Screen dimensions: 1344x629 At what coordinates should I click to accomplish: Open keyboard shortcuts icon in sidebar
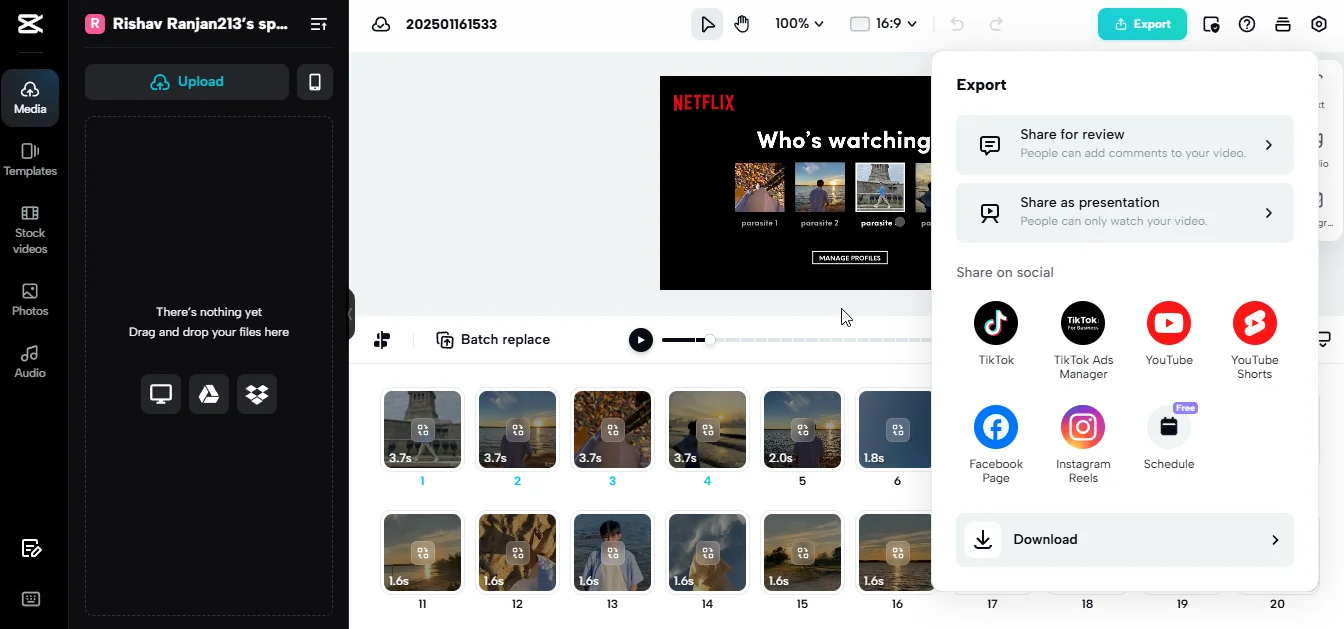[31, 599]
